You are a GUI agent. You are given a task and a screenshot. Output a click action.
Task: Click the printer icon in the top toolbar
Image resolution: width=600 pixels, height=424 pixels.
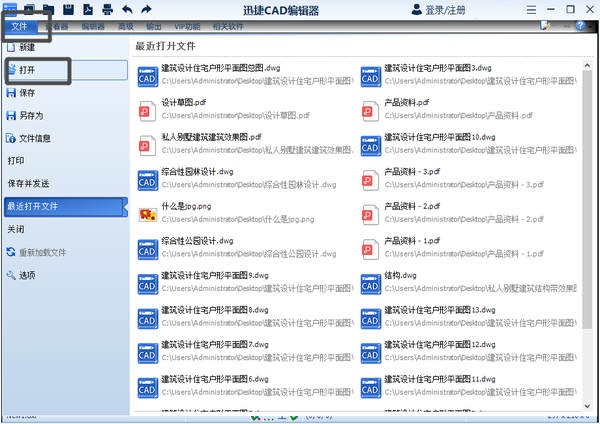(107, 9)
